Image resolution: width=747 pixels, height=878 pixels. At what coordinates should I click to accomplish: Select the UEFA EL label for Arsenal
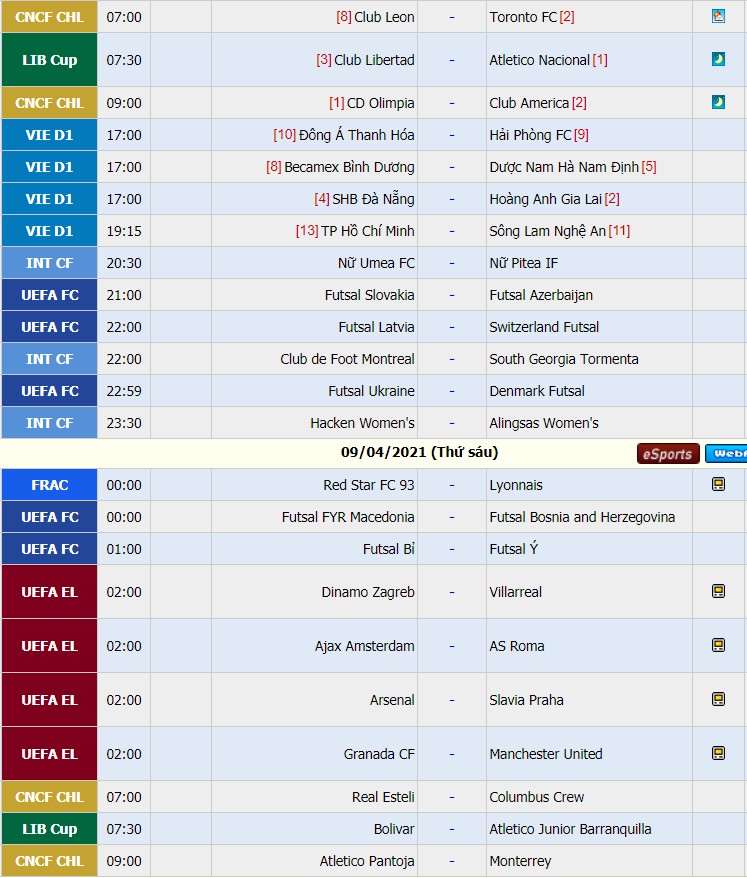click(49, 700)
